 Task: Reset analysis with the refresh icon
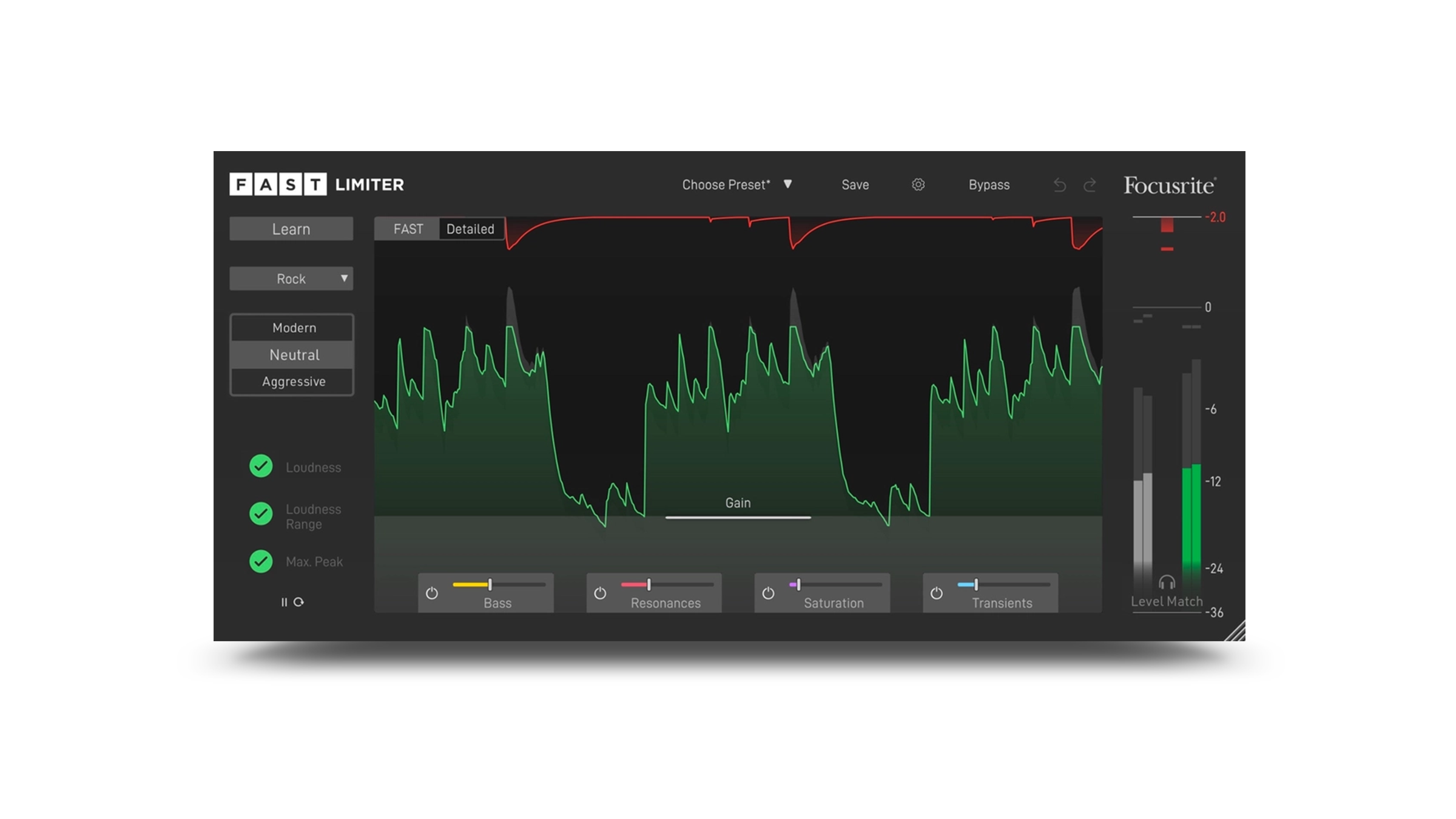coord(298,602)
